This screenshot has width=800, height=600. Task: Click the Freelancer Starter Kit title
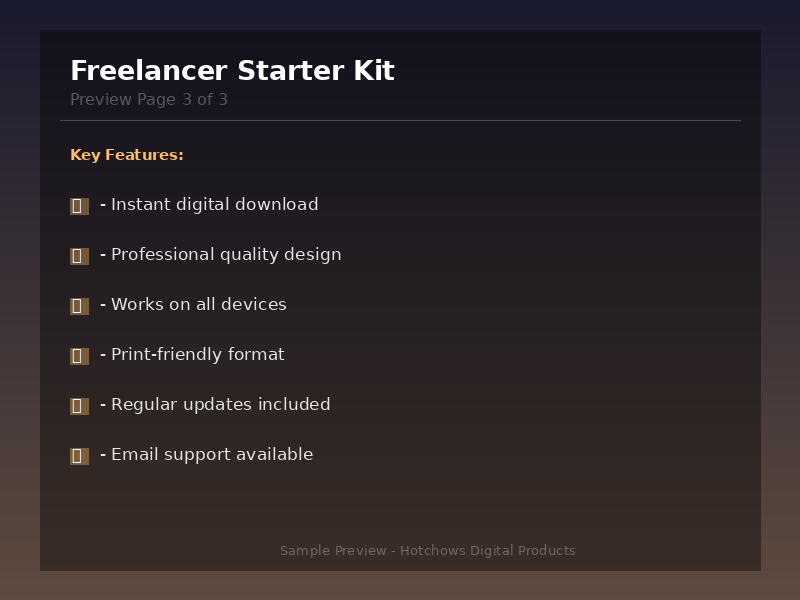[232, 71]
